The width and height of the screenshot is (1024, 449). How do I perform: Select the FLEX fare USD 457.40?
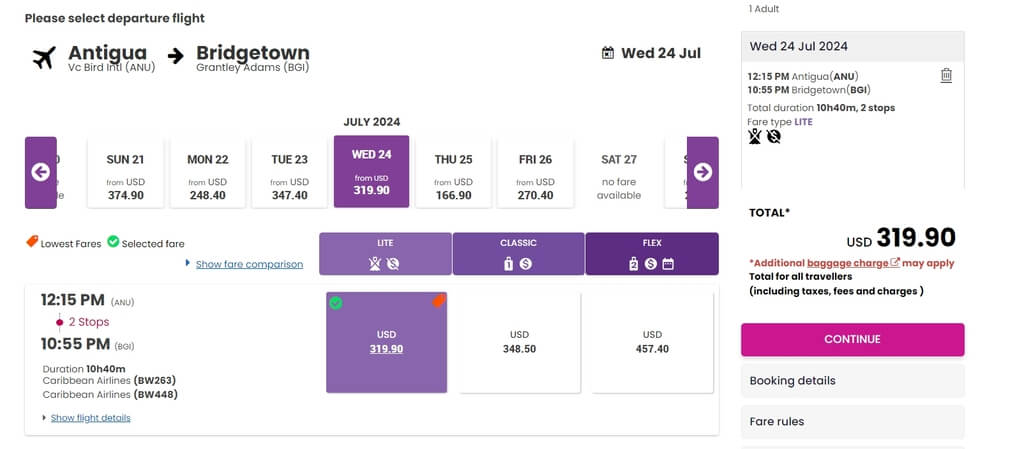pyautogui.click(x=652, y=342)
